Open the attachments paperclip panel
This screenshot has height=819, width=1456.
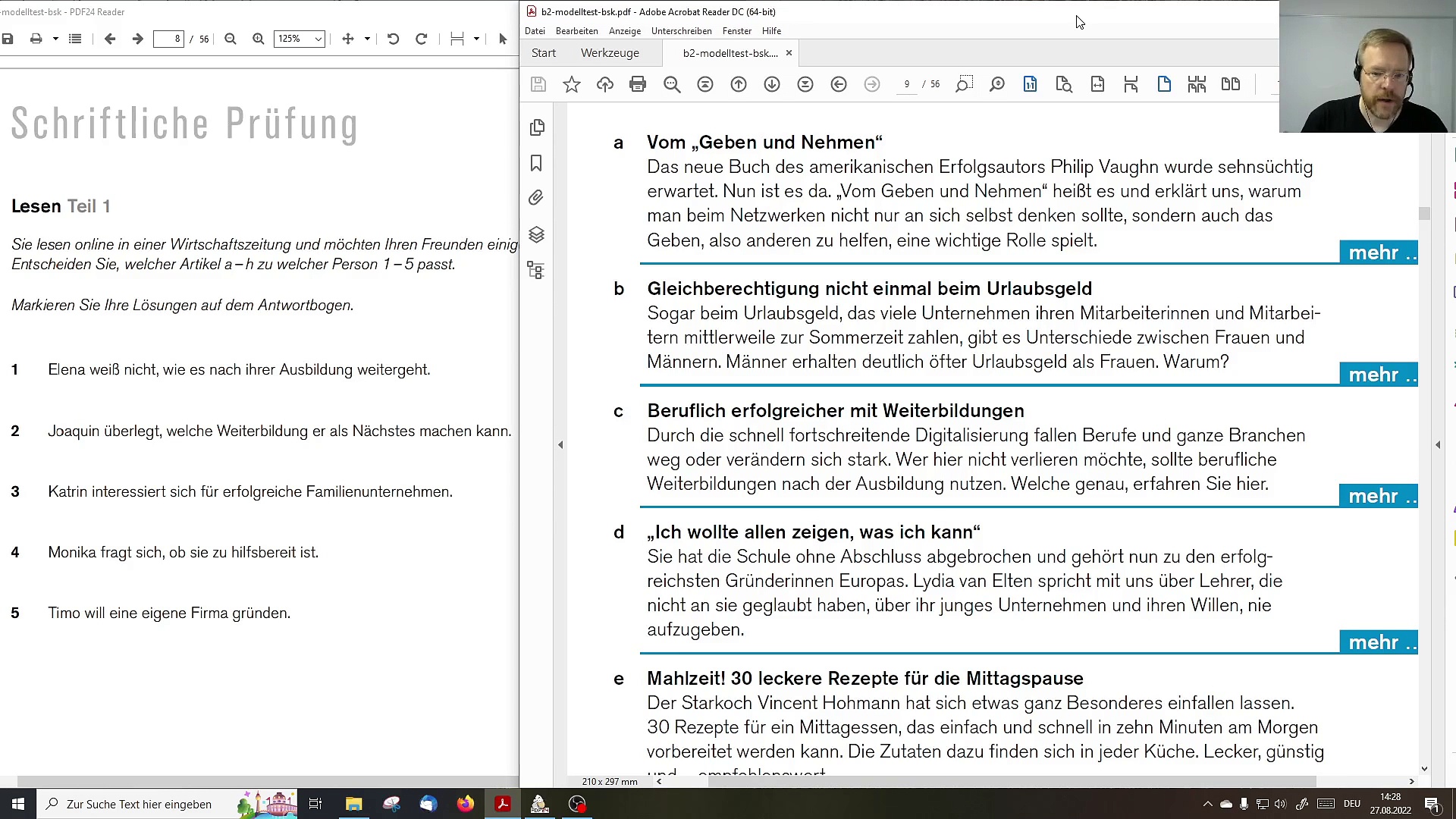(x=536, y=198)
